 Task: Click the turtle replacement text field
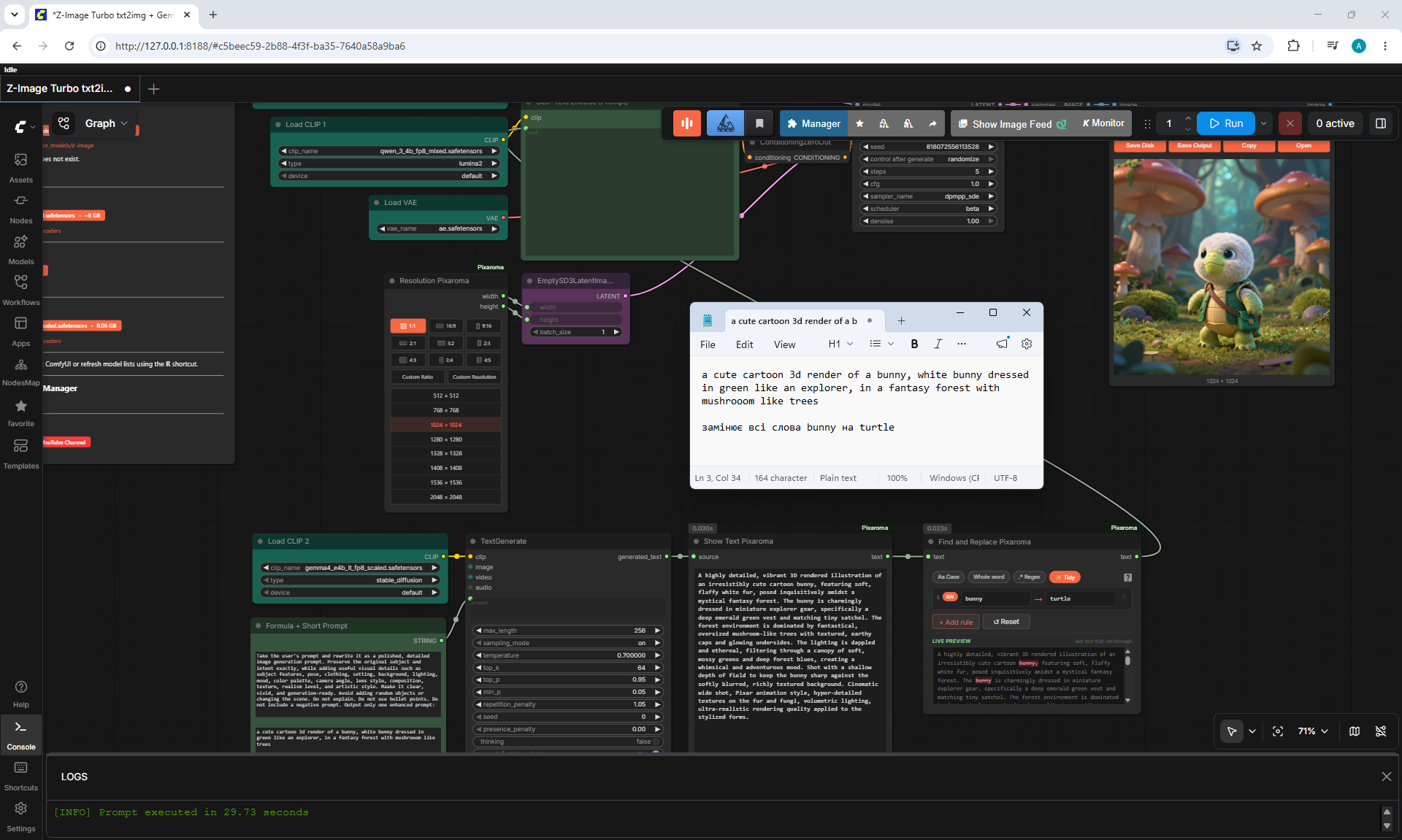1081,598
